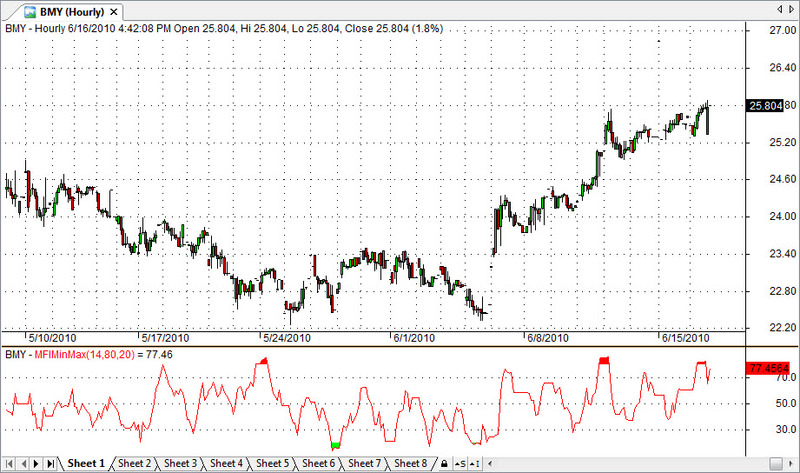Click the 22.80 price axis label
Screen dimensions: 800x473
pyautogui.click(x=783, y=291)
